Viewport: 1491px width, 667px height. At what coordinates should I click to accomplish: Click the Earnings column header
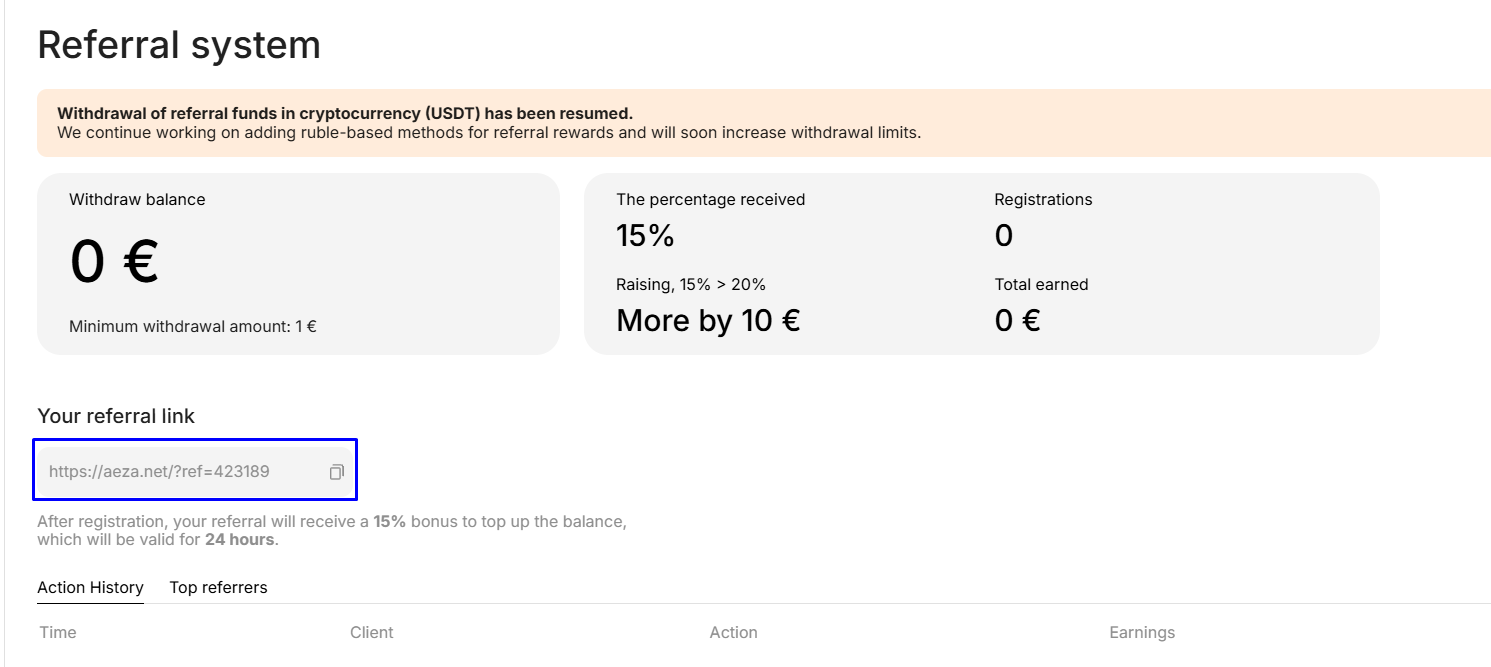(x=1141, y=632)
